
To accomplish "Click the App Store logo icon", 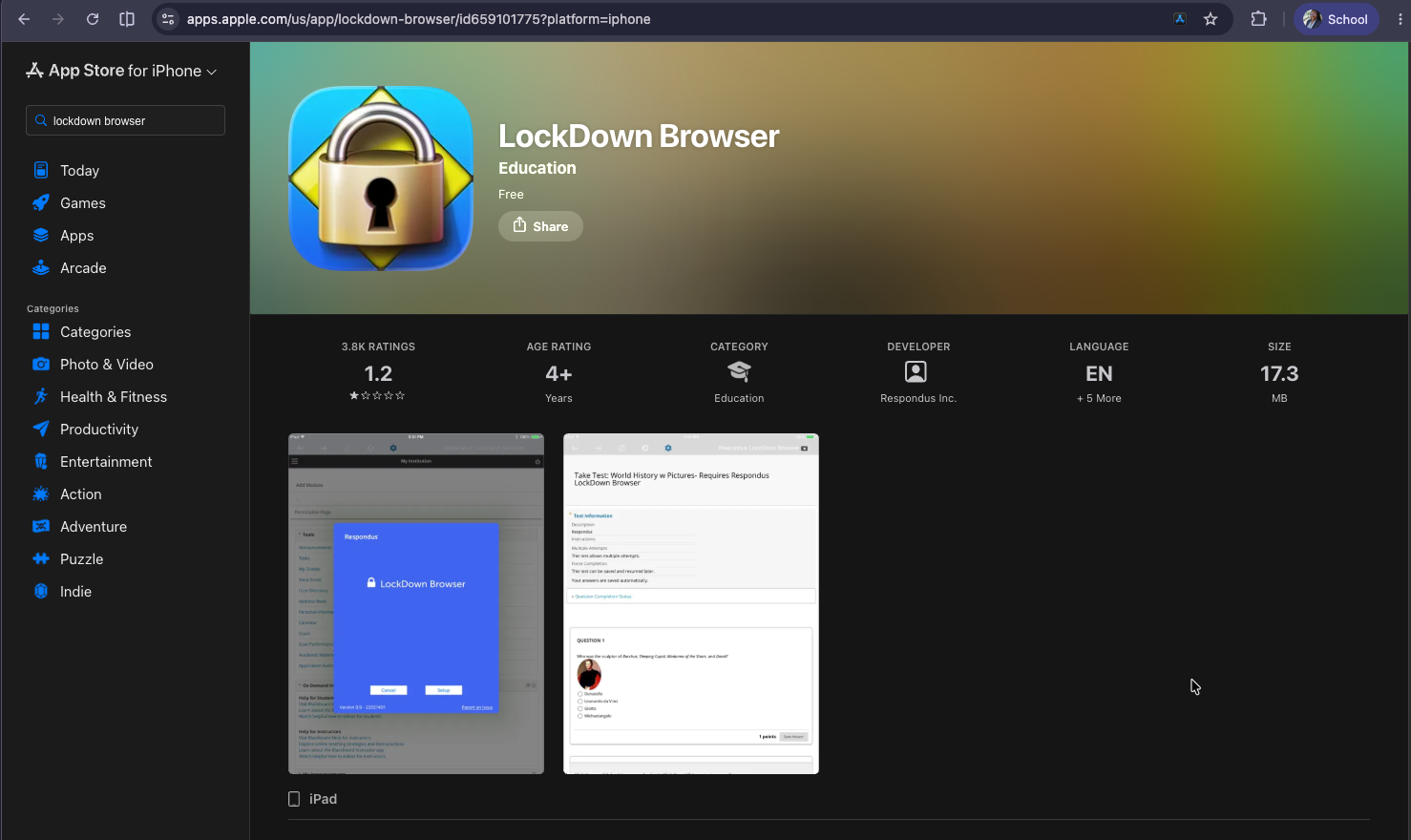I will click(35, 70).
